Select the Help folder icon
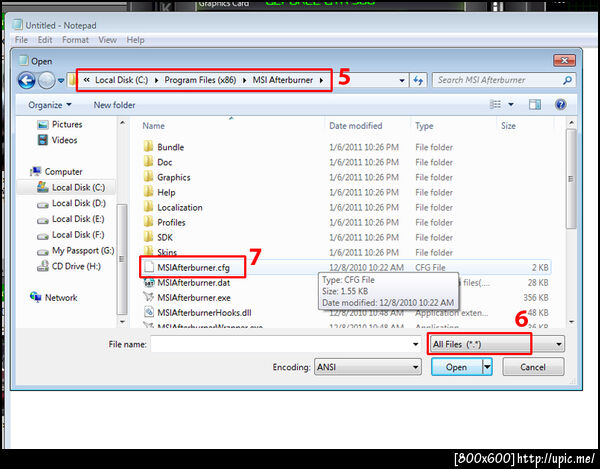 (148, 192)
